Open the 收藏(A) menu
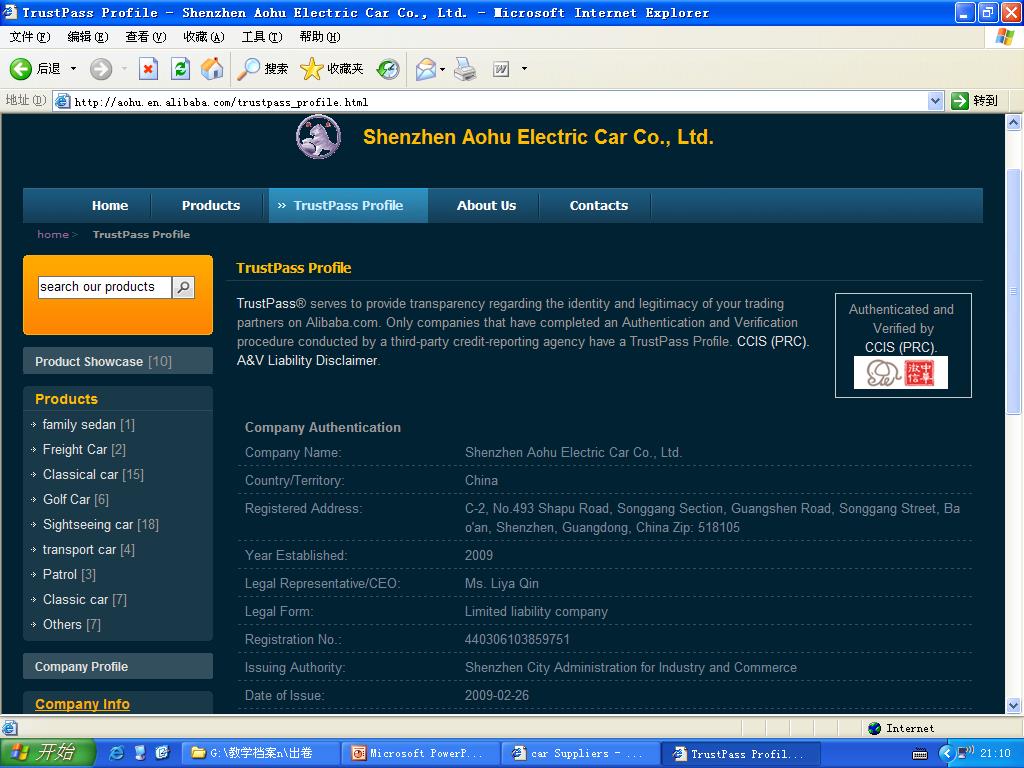 [204, 37]
